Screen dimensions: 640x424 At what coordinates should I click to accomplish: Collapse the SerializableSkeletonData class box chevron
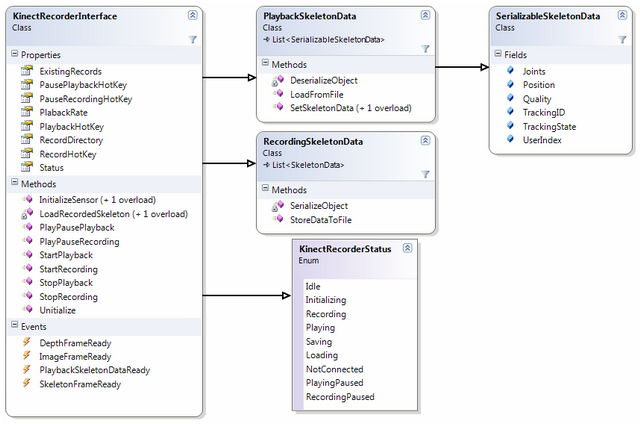click(622, 16)
